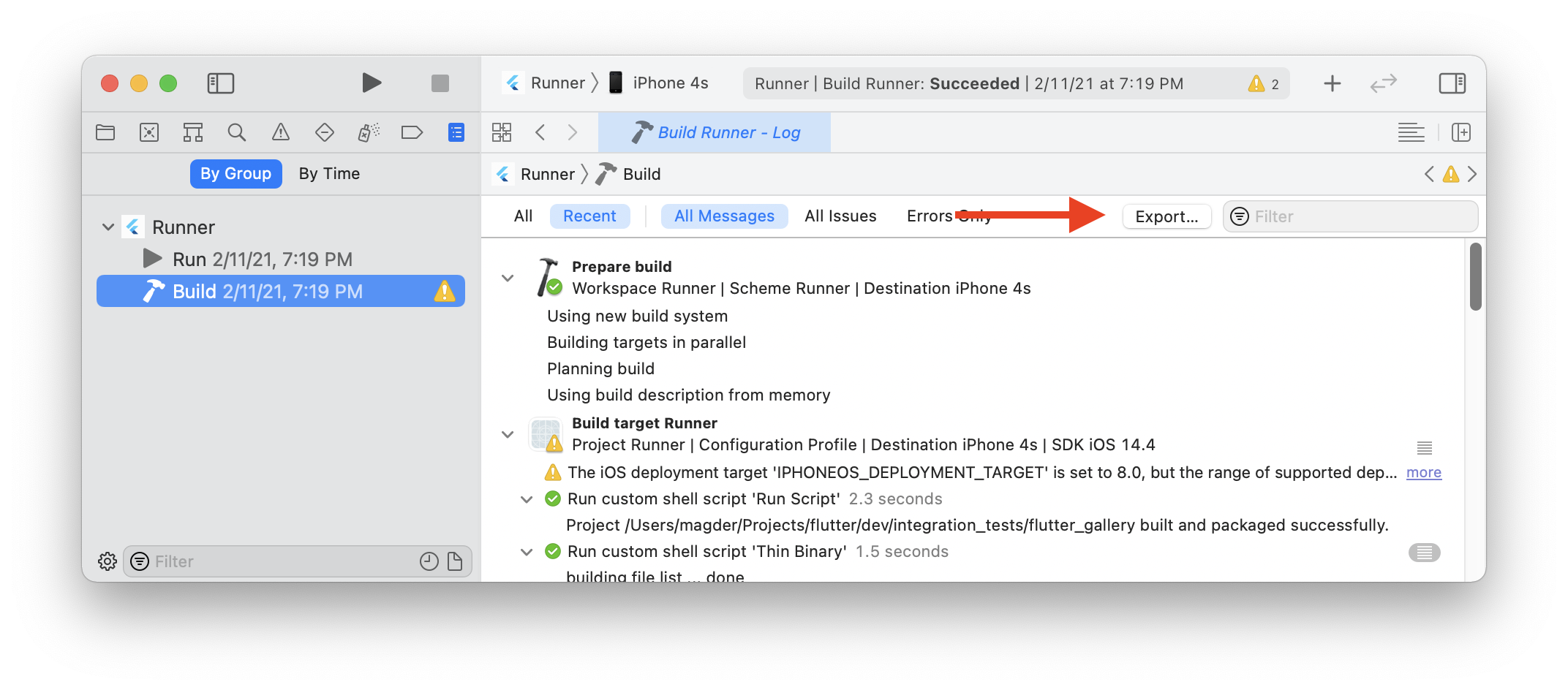Collapse the 'Thin Binary' script step
This screenshot has height=690, width=1568.
pyautogui.click(x=527, y=552)
